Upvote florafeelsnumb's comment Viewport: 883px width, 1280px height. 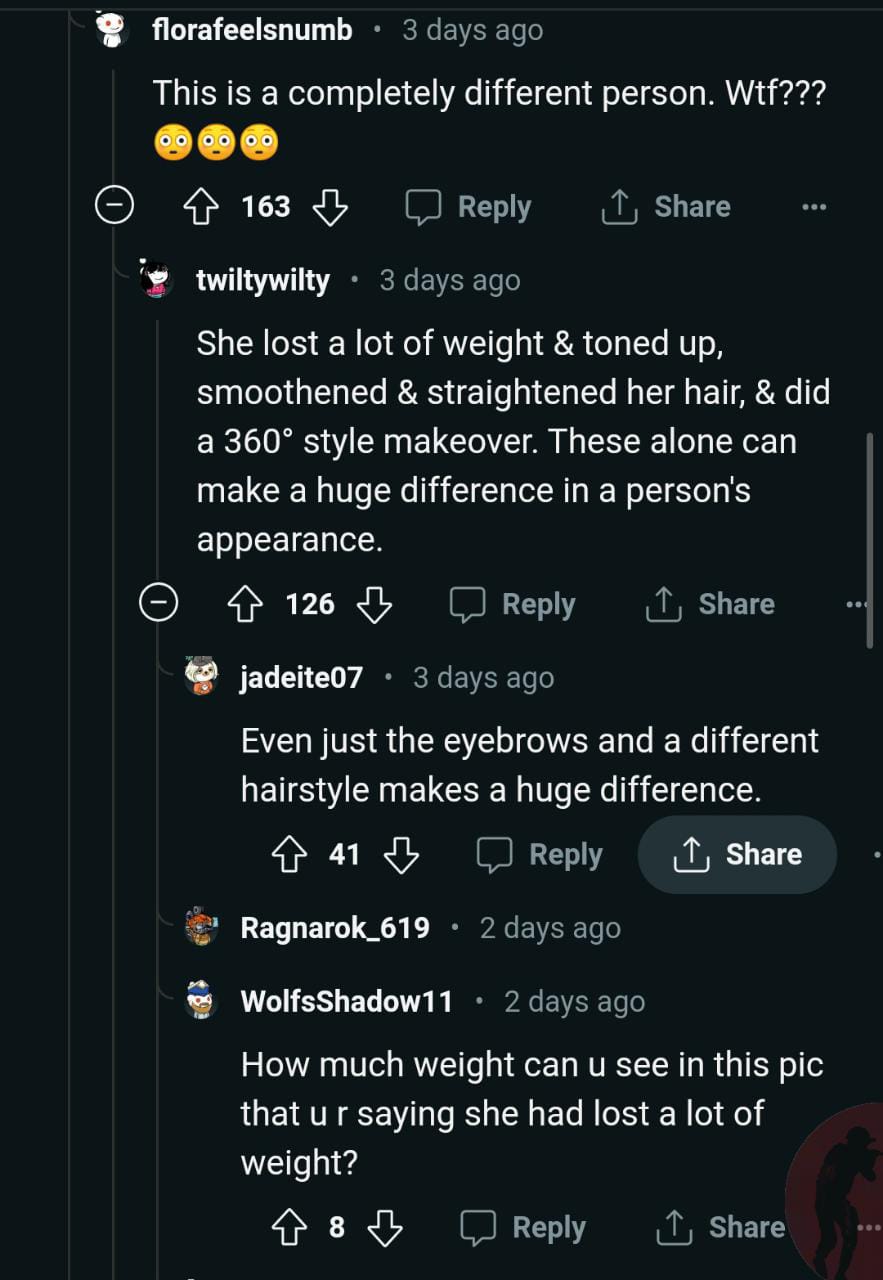(202, 207)
